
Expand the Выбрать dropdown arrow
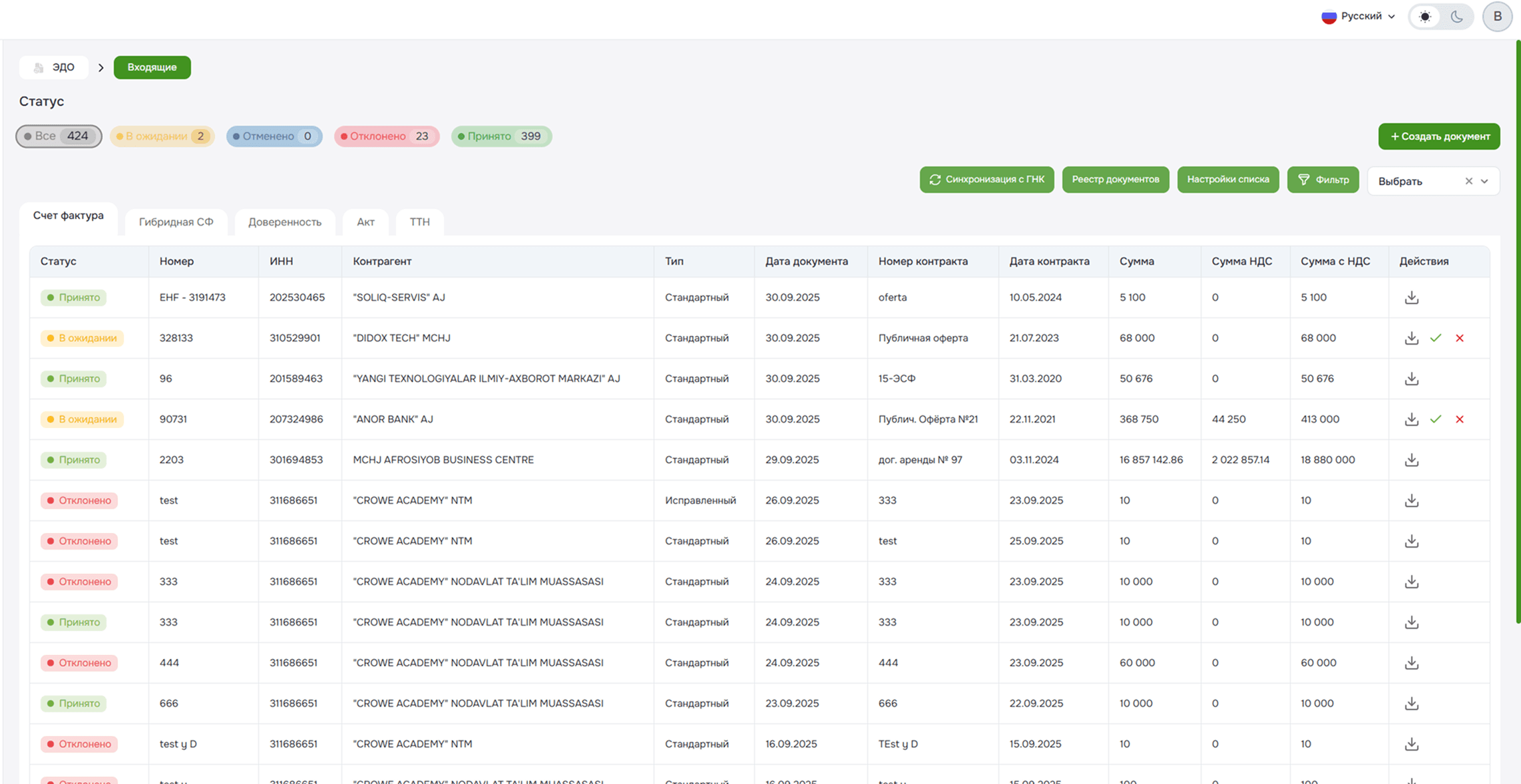1485,181
